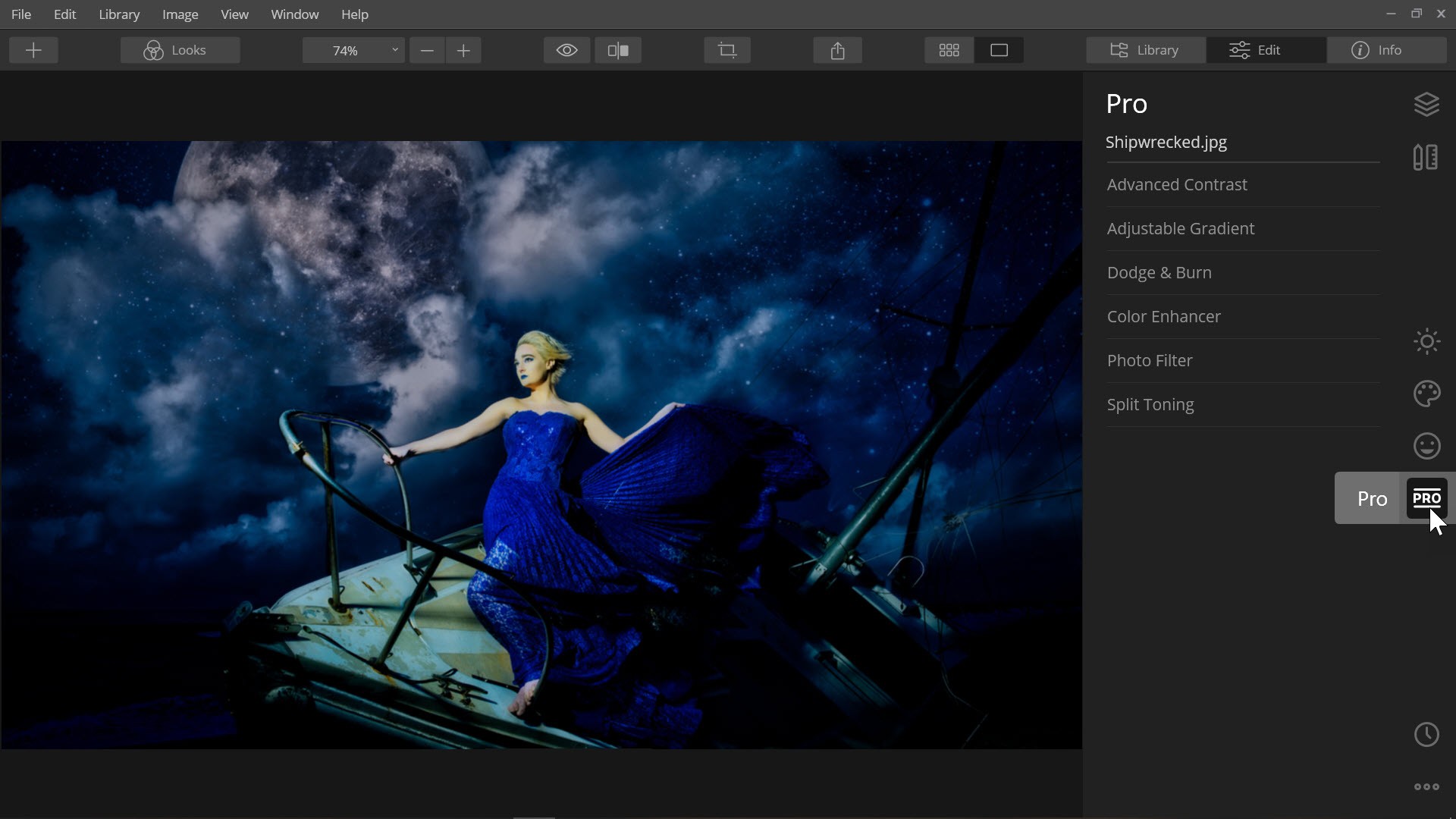Click the Looks button
1456x819 pixels.
click(180, 50)
